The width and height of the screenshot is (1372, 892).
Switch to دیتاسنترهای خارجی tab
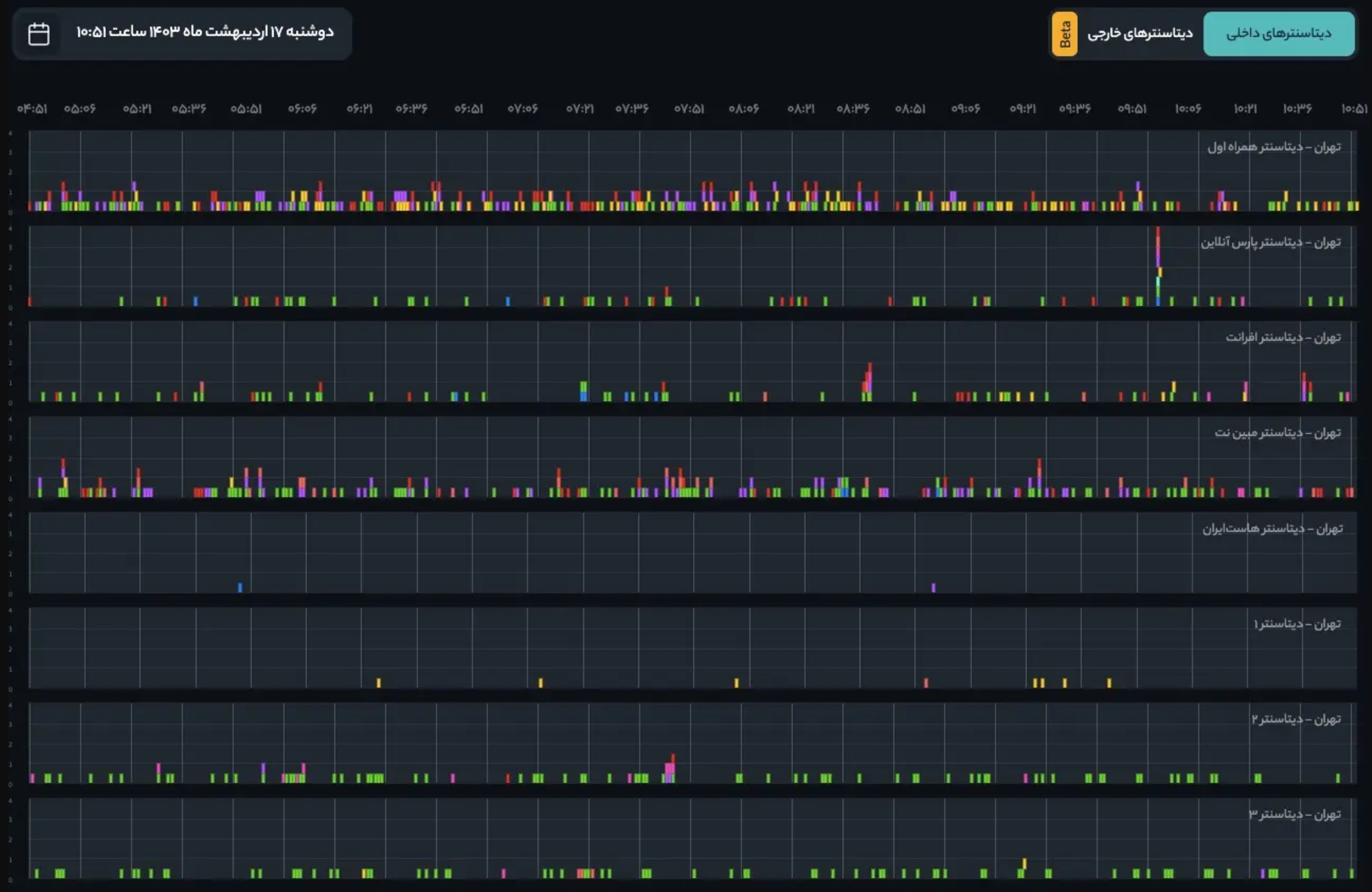[x=1139, y=34]
